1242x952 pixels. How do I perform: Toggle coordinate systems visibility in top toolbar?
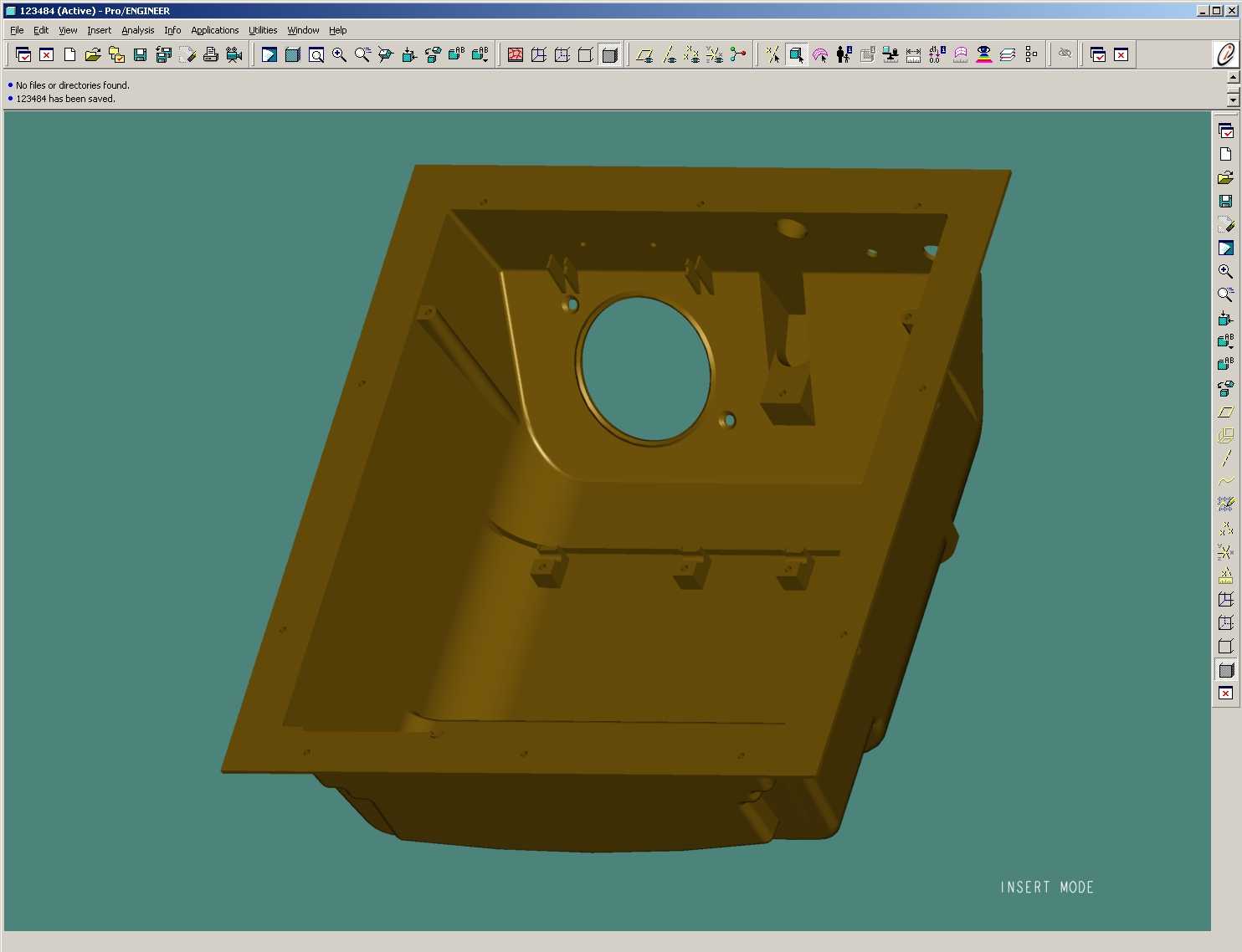715,55
